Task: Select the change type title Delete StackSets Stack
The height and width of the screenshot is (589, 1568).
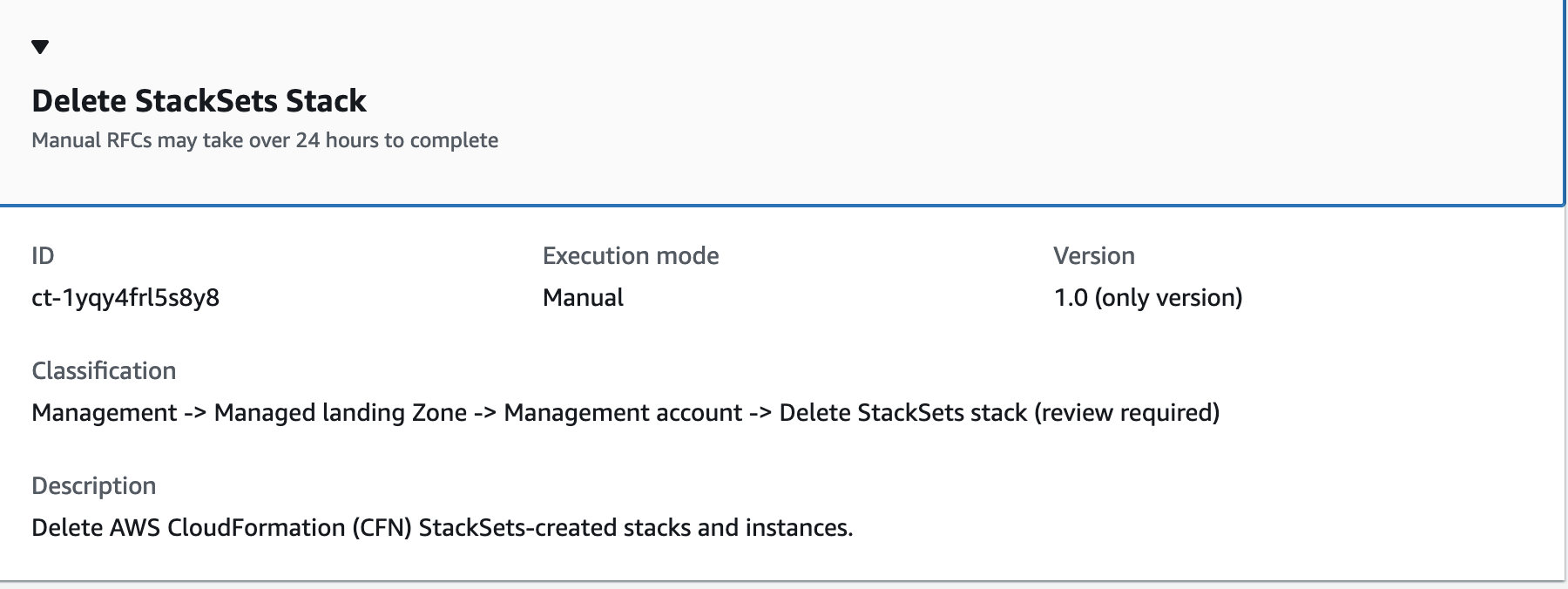Action: pos(199,101)
